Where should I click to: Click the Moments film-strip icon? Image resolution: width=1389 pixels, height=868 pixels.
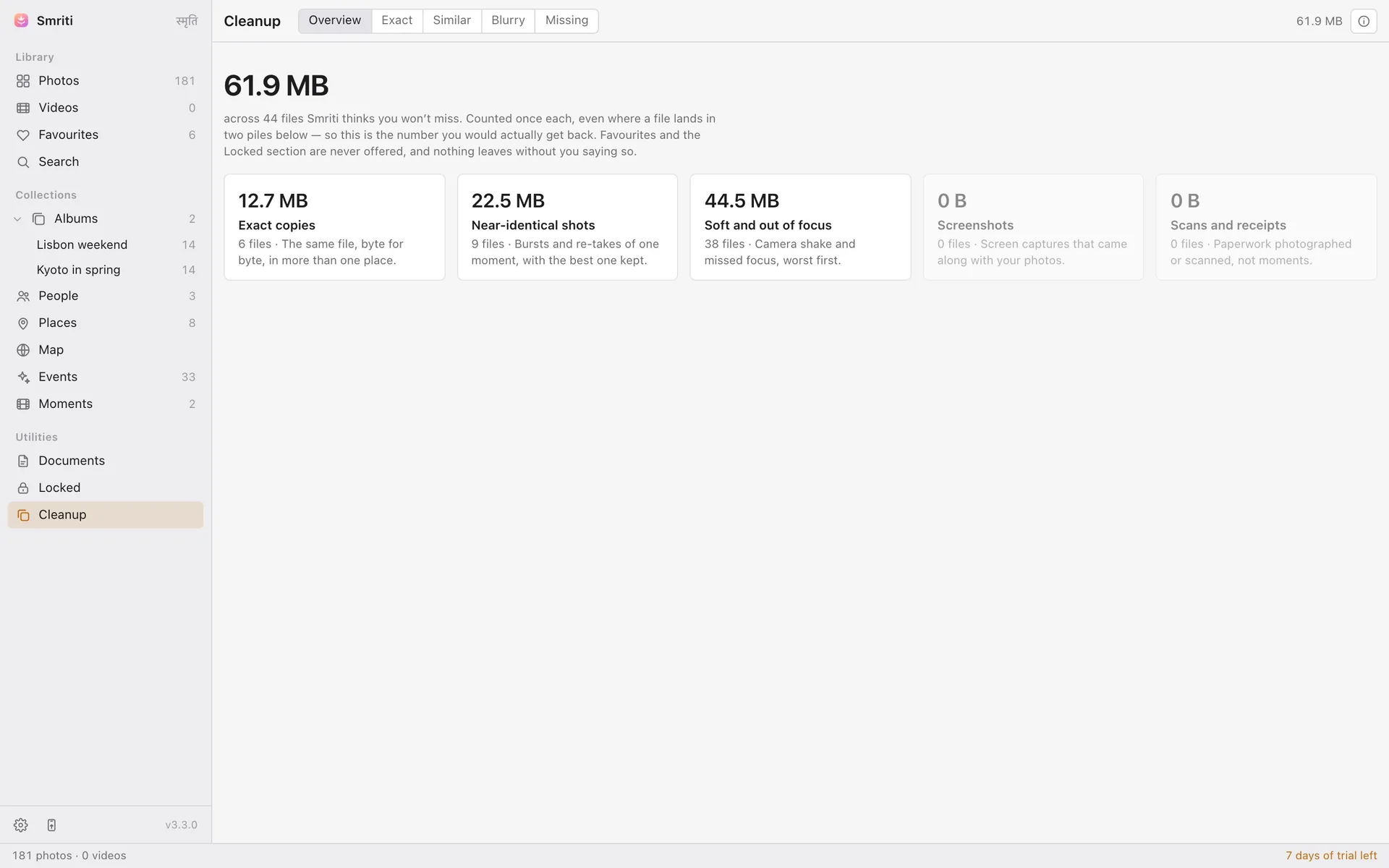(23, 404)
